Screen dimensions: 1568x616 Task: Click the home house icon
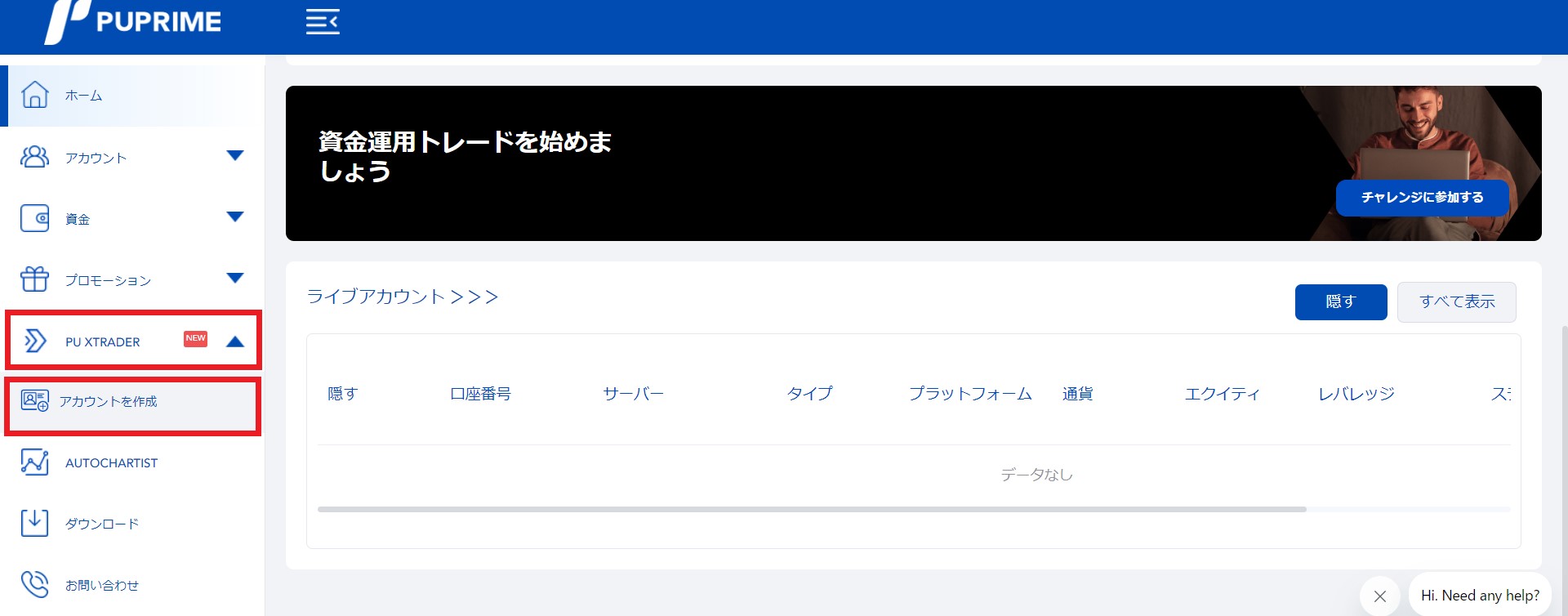tap(34, 95)
